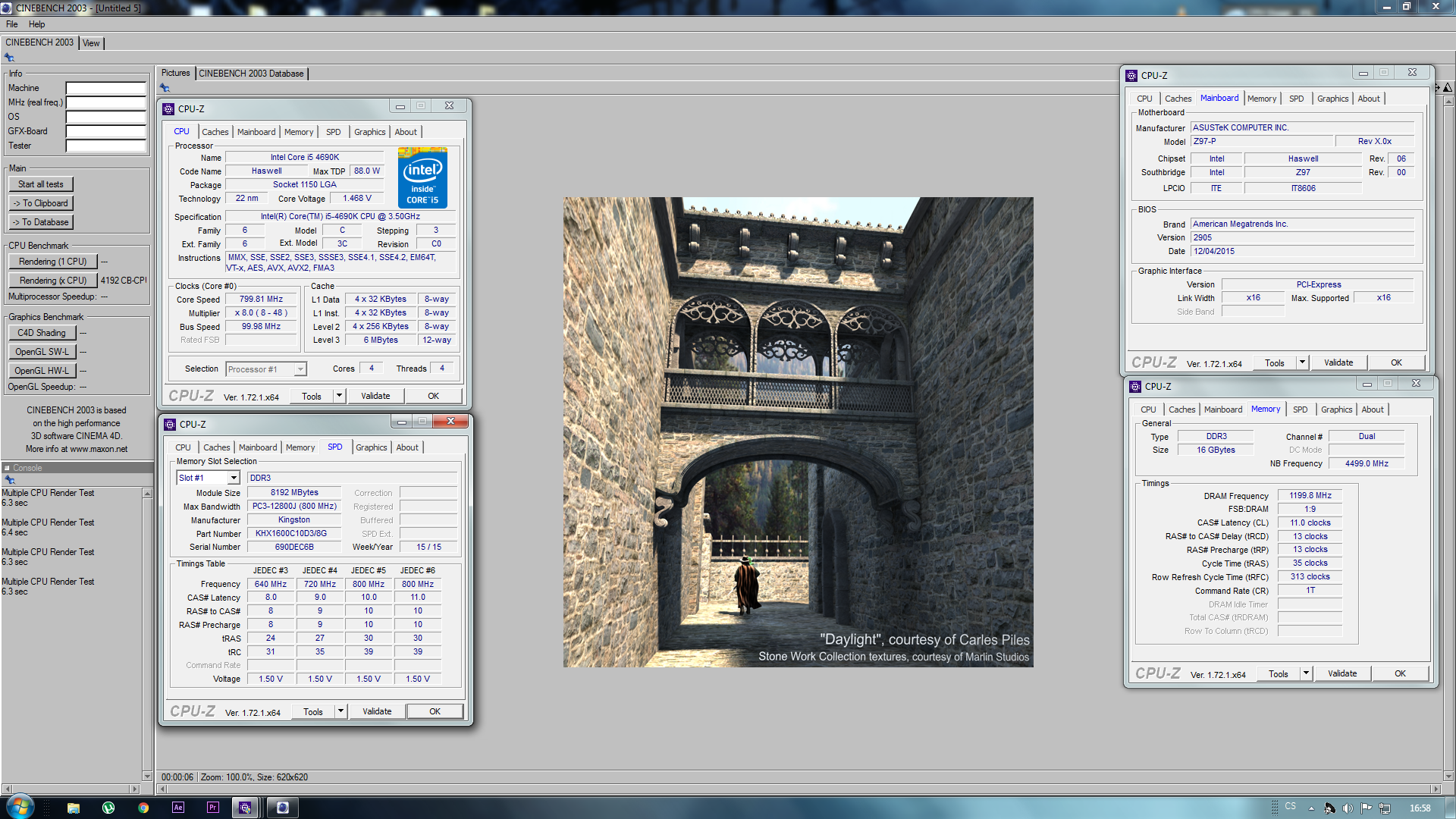The width and height of the screenshot is (1456, 819).
Task: Open Tools dropdown arrow in SPD window
Action: [340, 711]
